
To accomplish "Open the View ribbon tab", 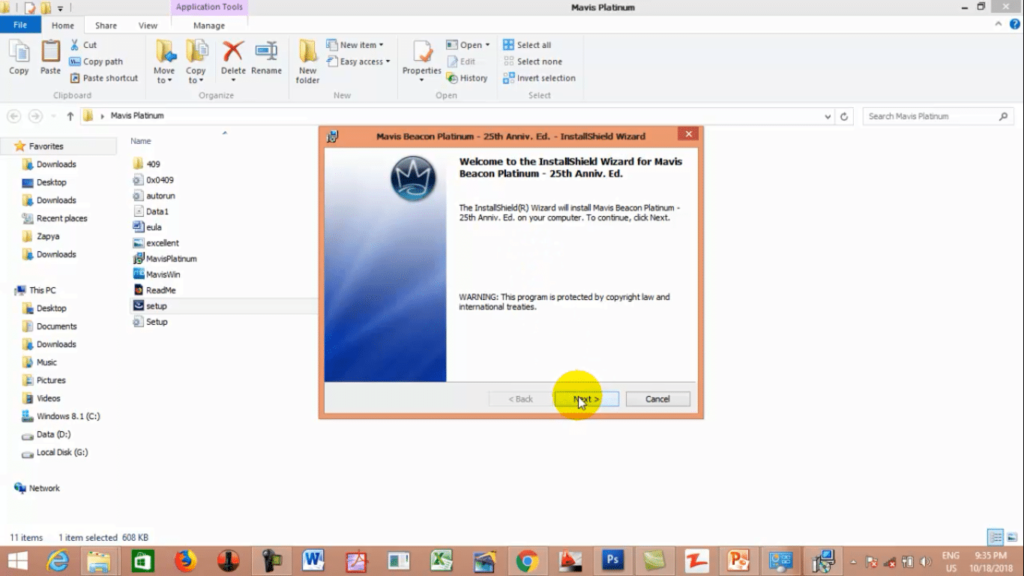I will [148, 25].
